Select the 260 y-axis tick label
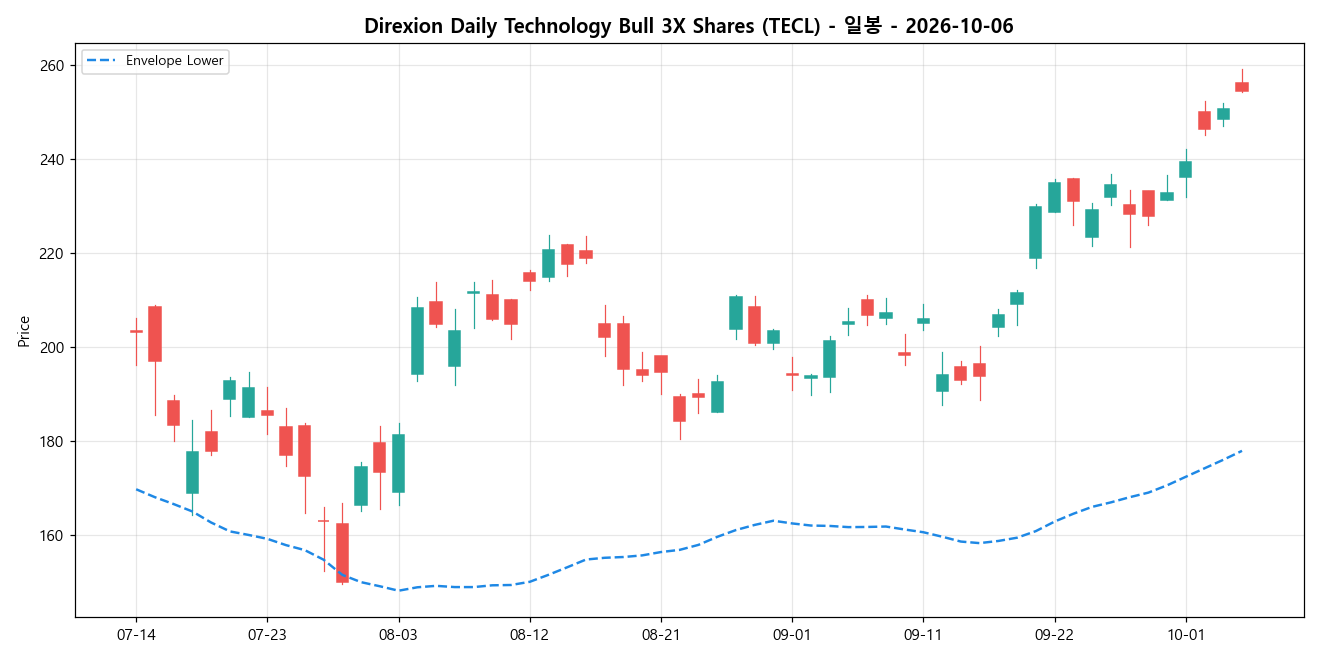The image size is (1320, 660). pyautogui.click(x=53, y=66)
